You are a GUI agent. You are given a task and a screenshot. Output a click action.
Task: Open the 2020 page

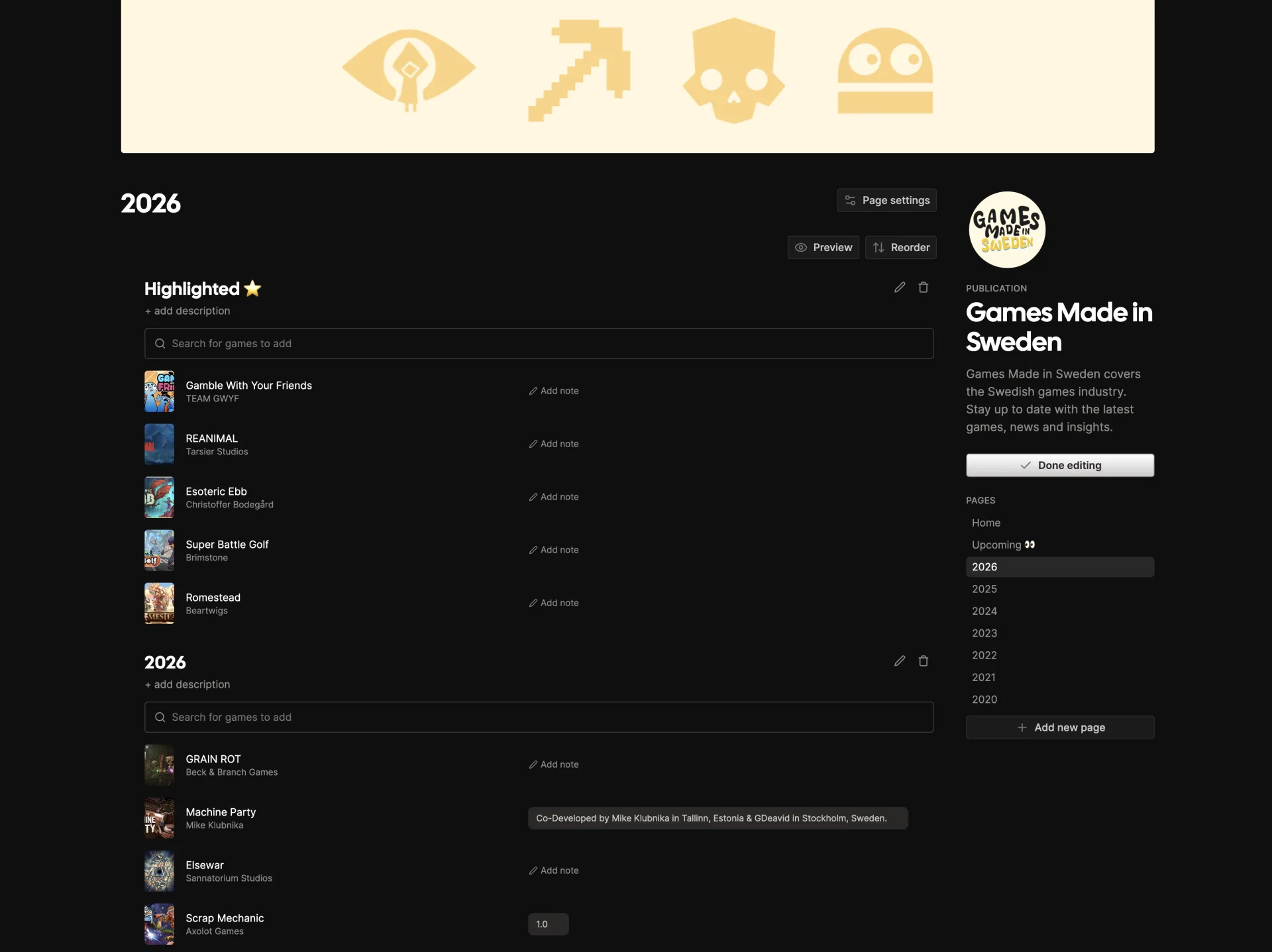click(1060, 700)
